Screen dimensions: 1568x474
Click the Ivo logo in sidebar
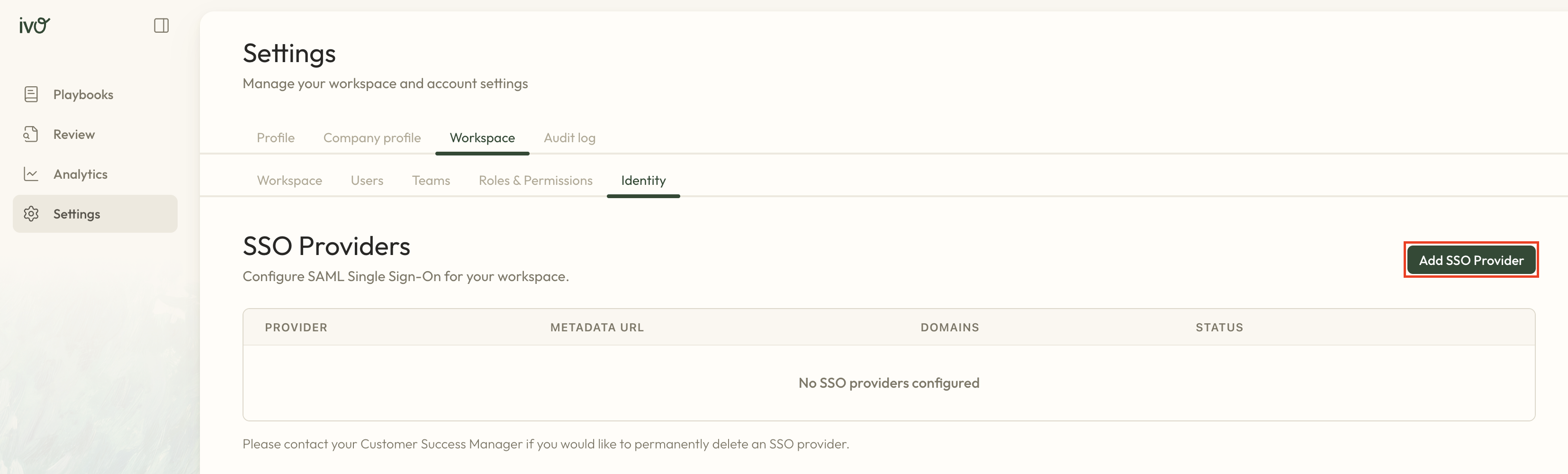click(34, 26)
